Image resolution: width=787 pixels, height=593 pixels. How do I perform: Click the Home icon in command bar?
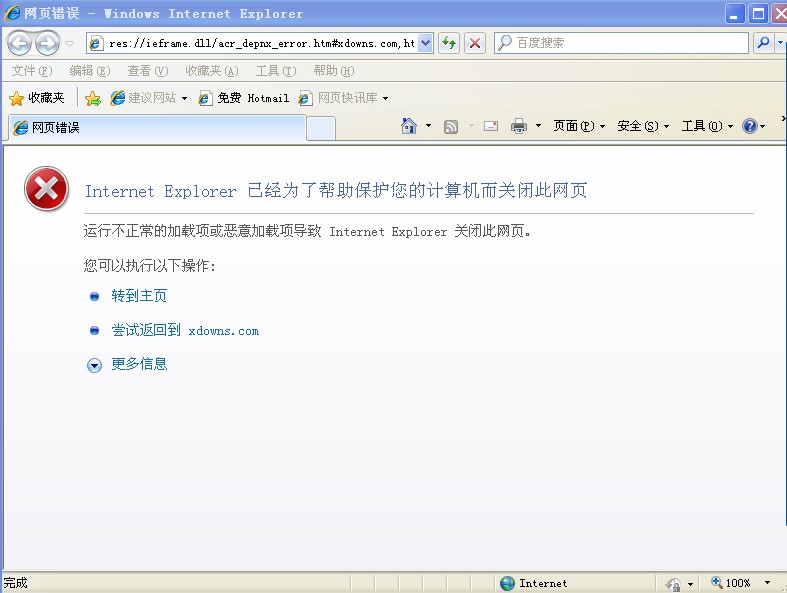pos(409,126)
